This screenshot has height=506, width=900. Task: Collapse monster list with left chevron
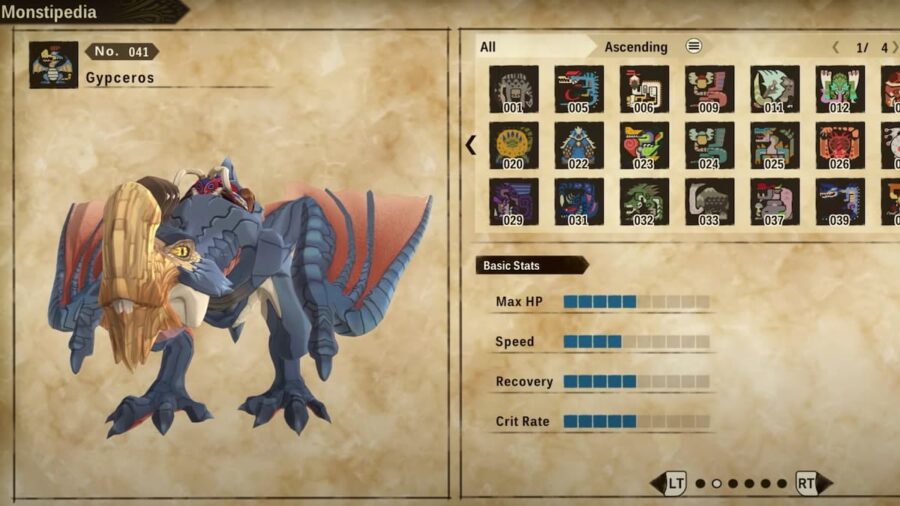coord(471,145)
